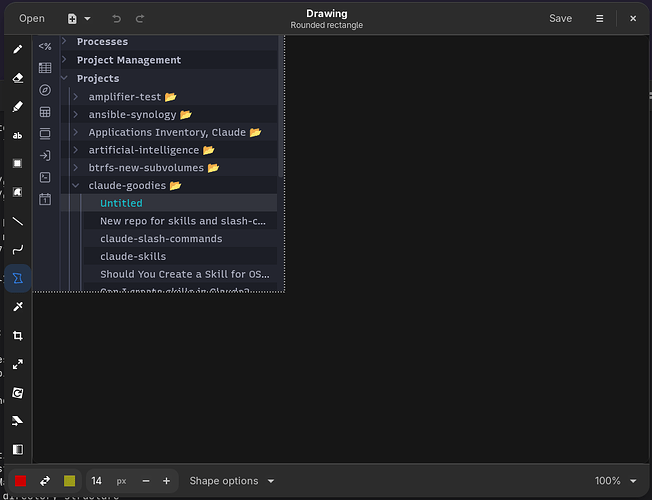The height and width of the screenshot is (500, 652).
Task: Select the Curve tool
Action: point(17,250)
